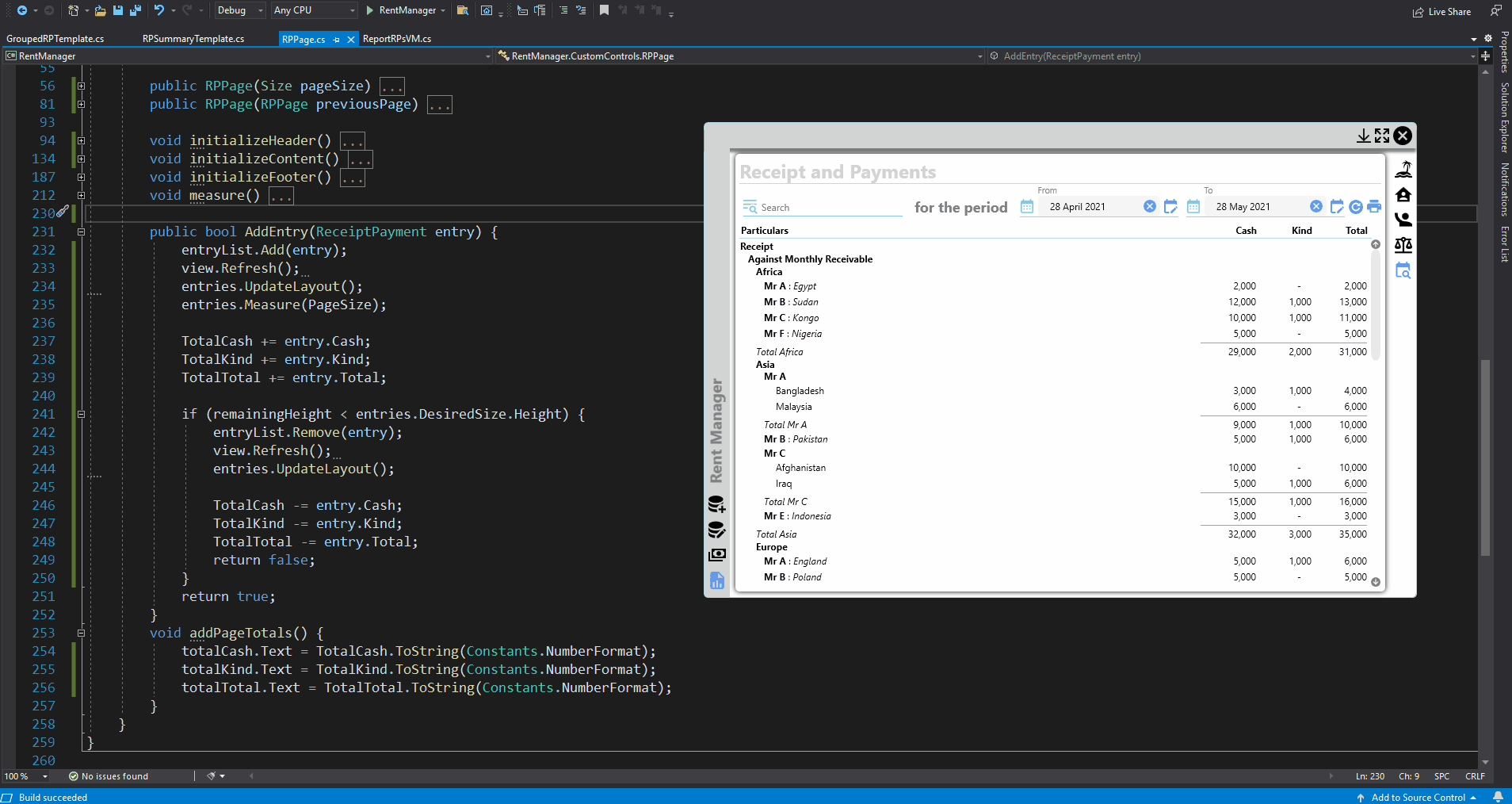Open the Solution Explorer side tab
Screen dimensions: 1512x804
pyautogui.click(x=1504, y=117)
